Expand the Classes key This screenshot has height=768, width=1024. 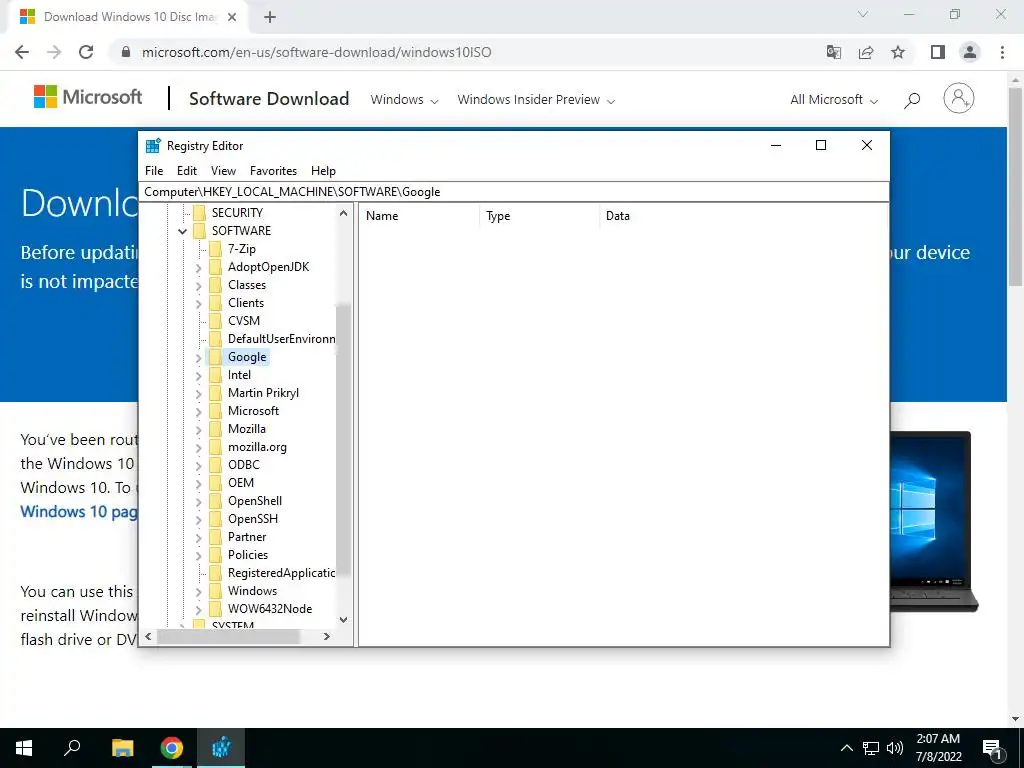click(199, 286)
